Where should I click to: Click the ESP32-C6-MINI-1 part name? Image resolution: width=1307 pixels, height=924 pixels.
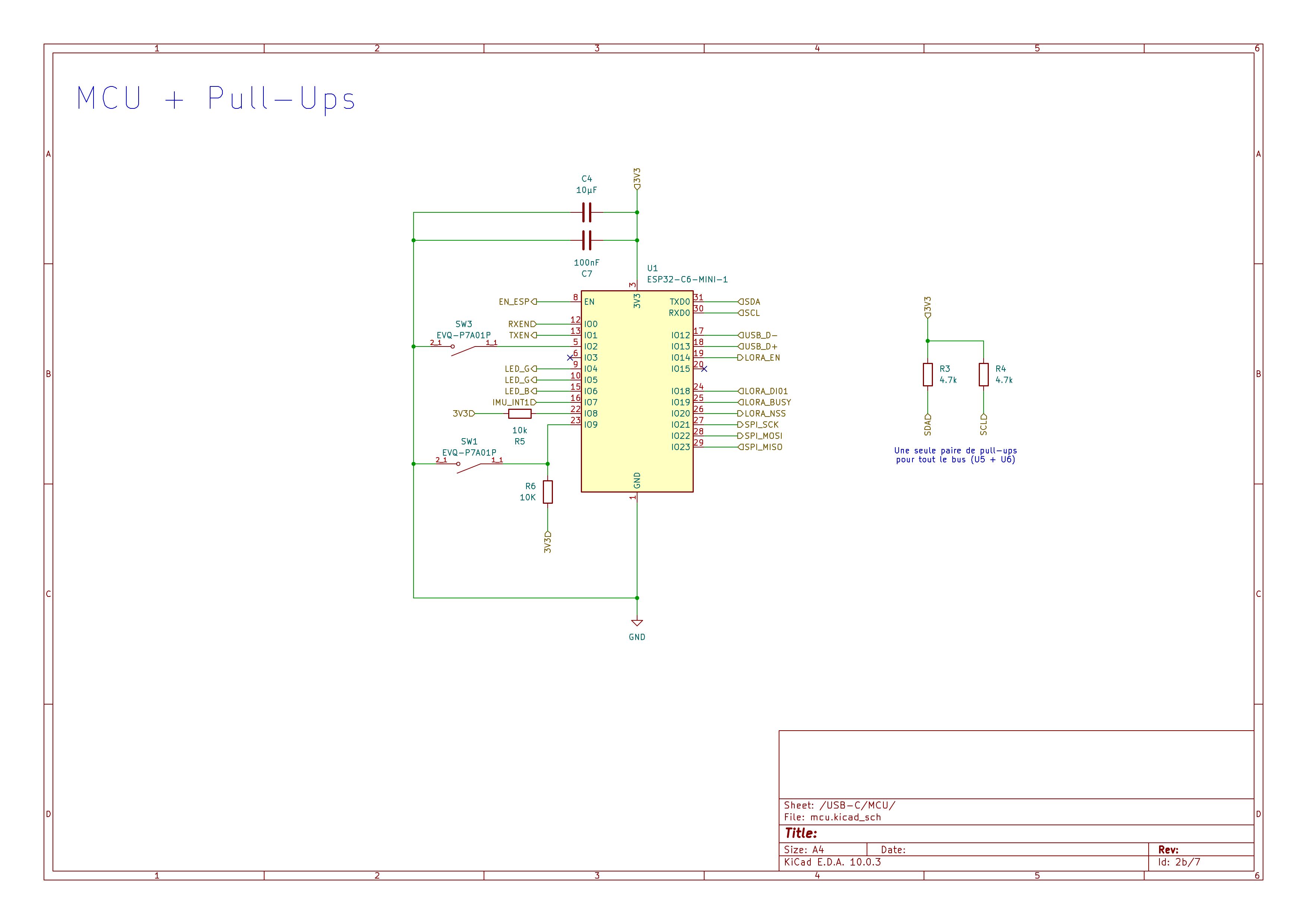687,279
